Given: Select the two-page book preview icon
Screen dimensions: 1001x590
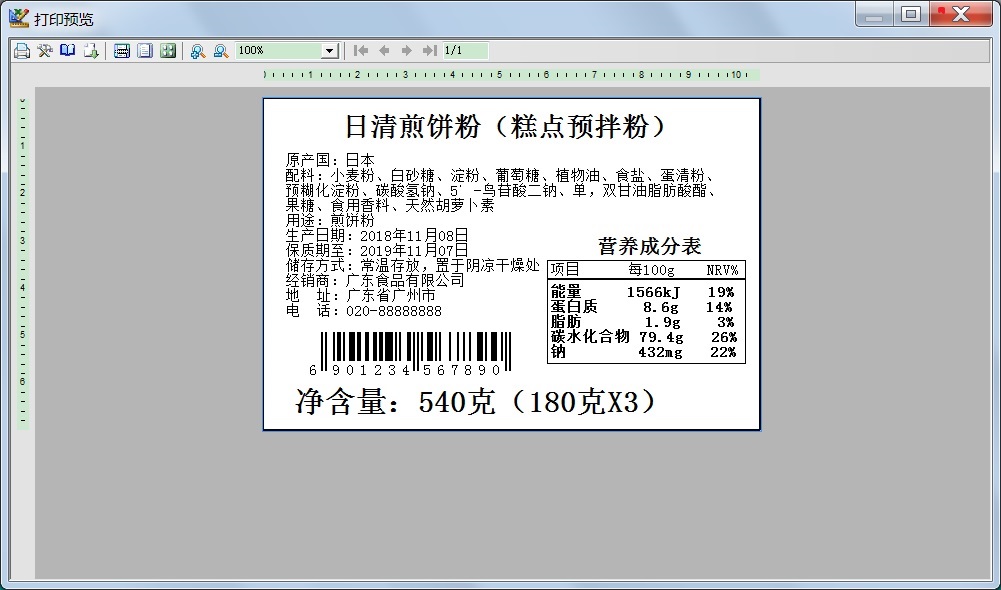Looking at the screenshot, I should tap(67, 50).
